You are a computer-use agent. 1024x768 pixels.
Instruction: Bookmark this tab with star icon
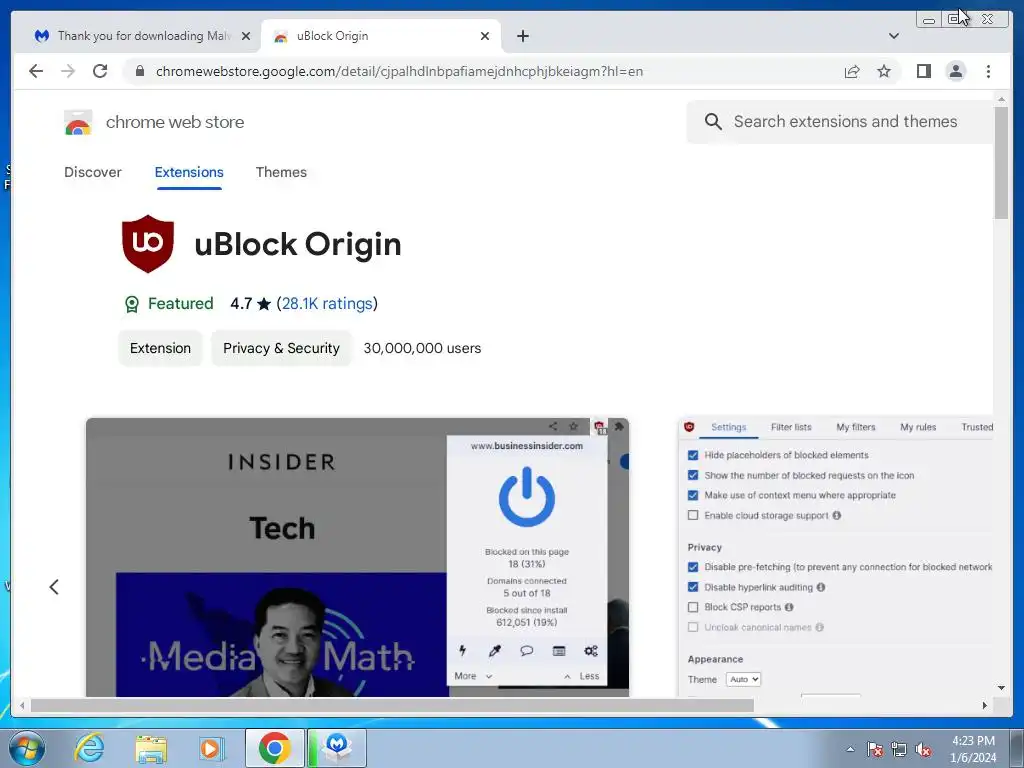point(884,71)
